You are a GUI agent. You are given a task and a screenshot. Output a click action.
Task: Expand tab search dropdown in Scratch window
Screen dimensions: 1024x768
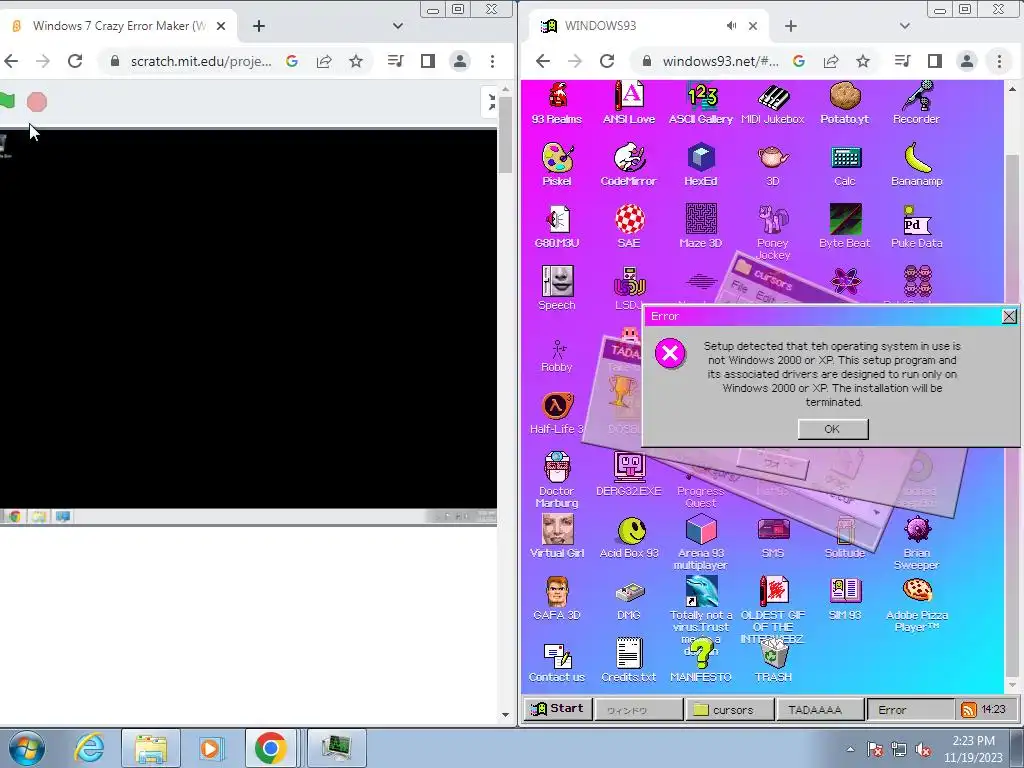point(398,26)
